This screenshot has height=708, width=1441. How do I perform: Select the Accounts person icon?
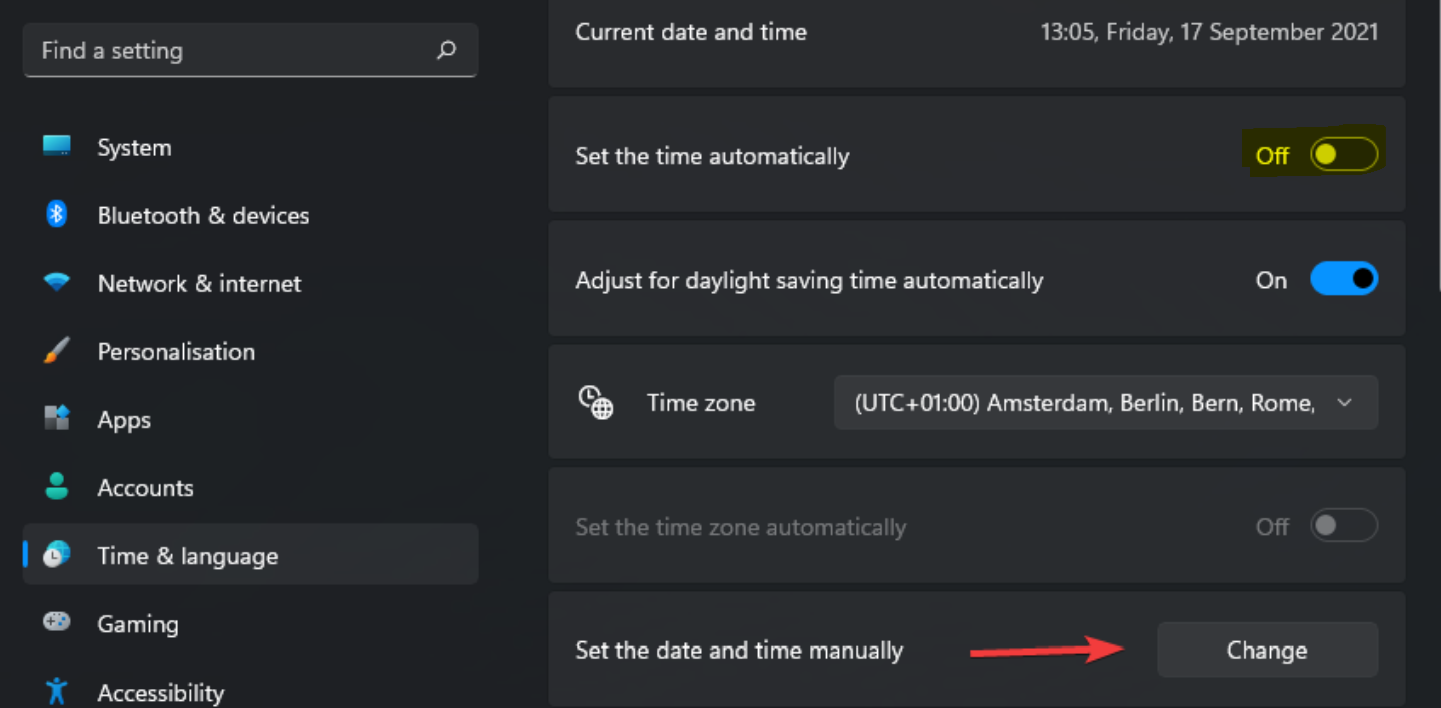click(57, 487)
